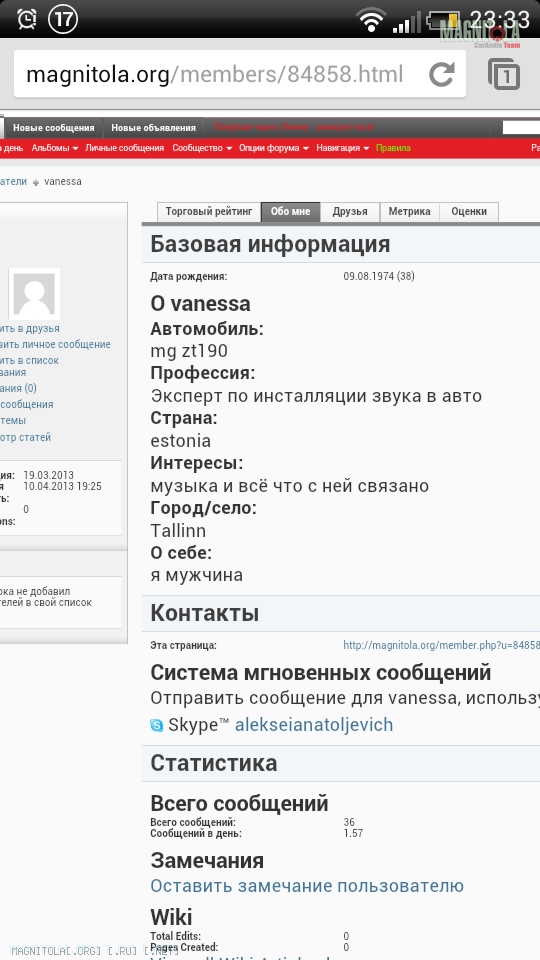Click Оставить замечание пользователю link
This screenshot has height=960, width=540.
(x=307, y=886)
